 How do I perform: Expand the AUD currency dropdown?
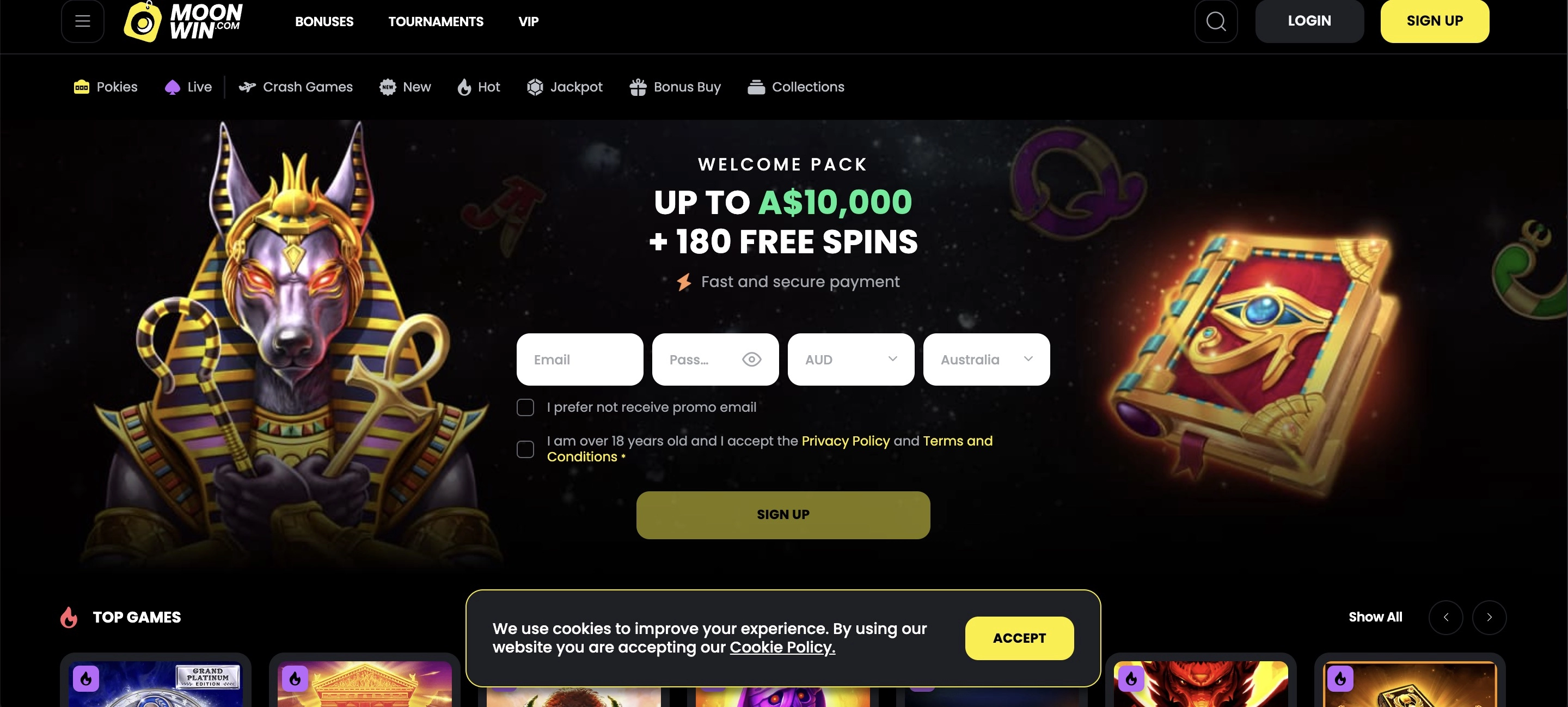(851, 359)
